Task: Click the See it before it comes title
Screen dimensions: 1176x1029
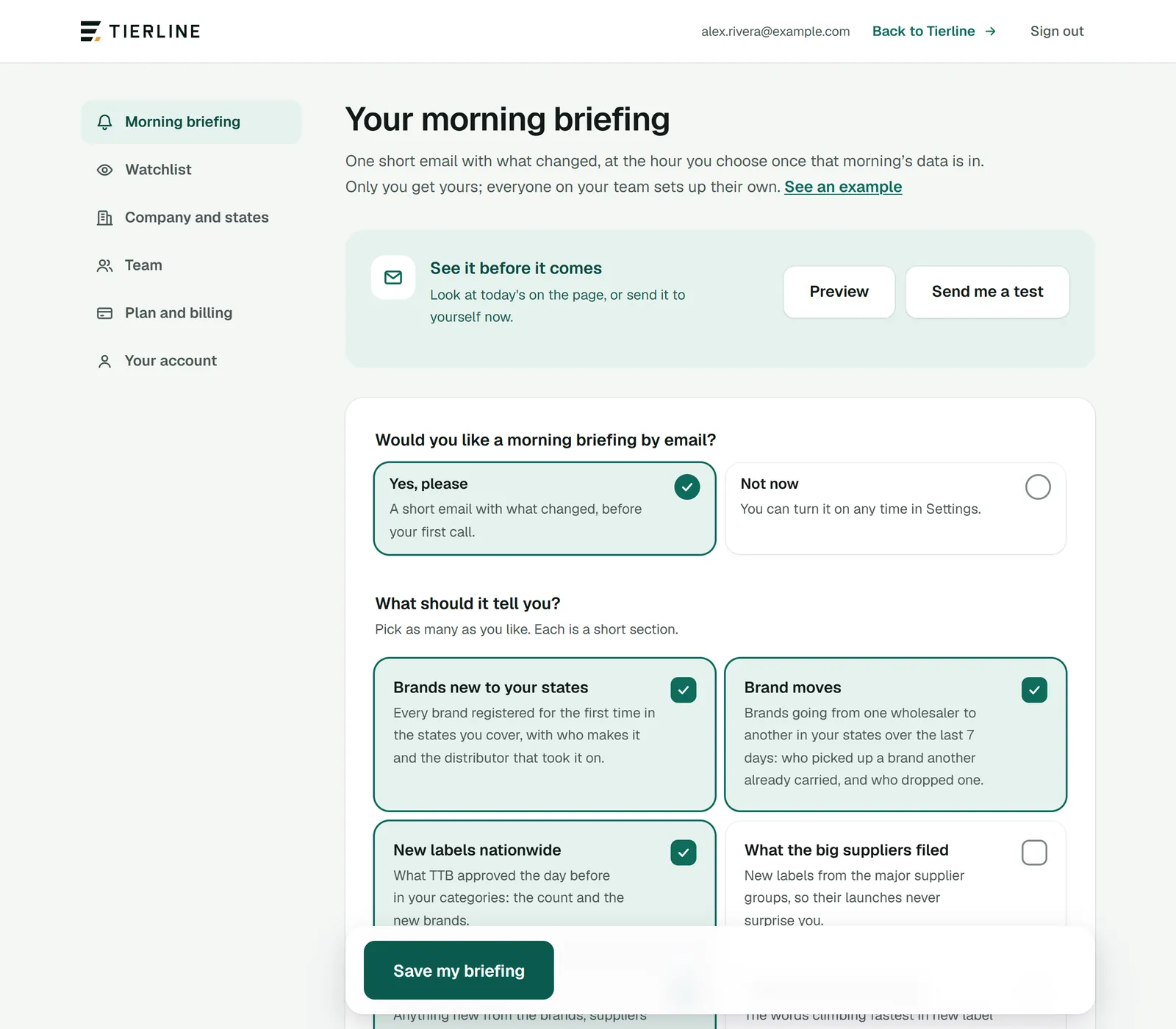Action: (x=516, y=268)
